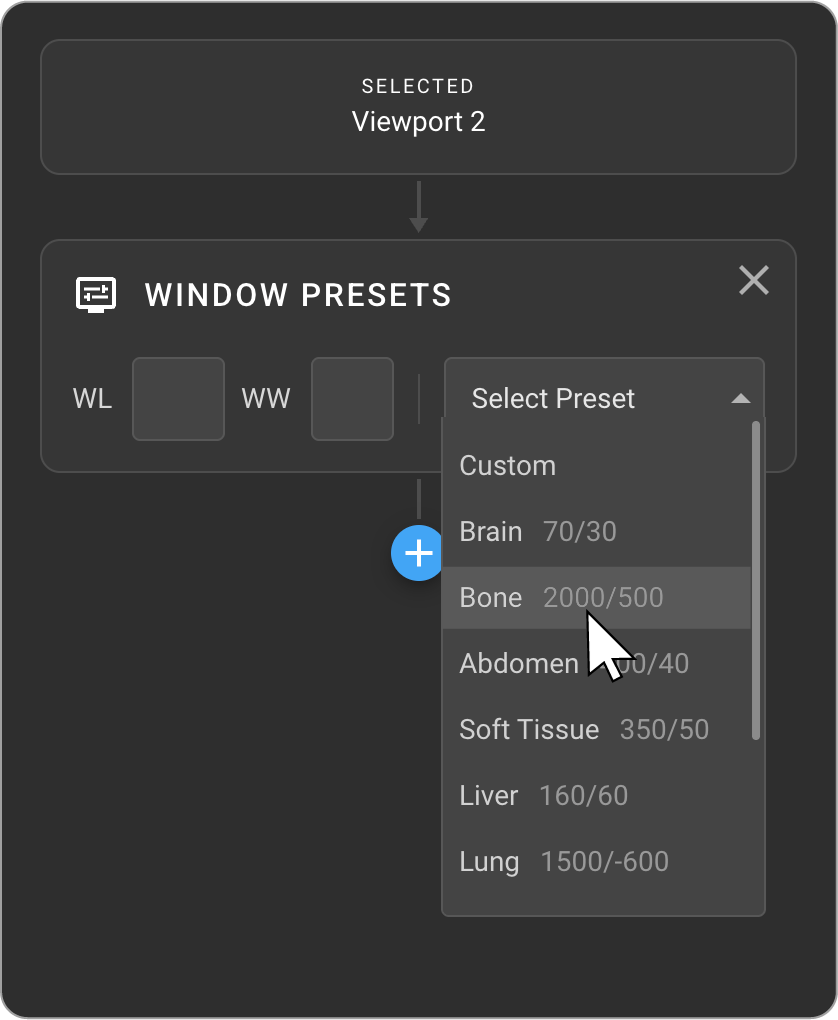The width and height of the screenshot is (838, 1020).
Task: Collapse the preset list using the caret arrow
Action: click(740, 399)
